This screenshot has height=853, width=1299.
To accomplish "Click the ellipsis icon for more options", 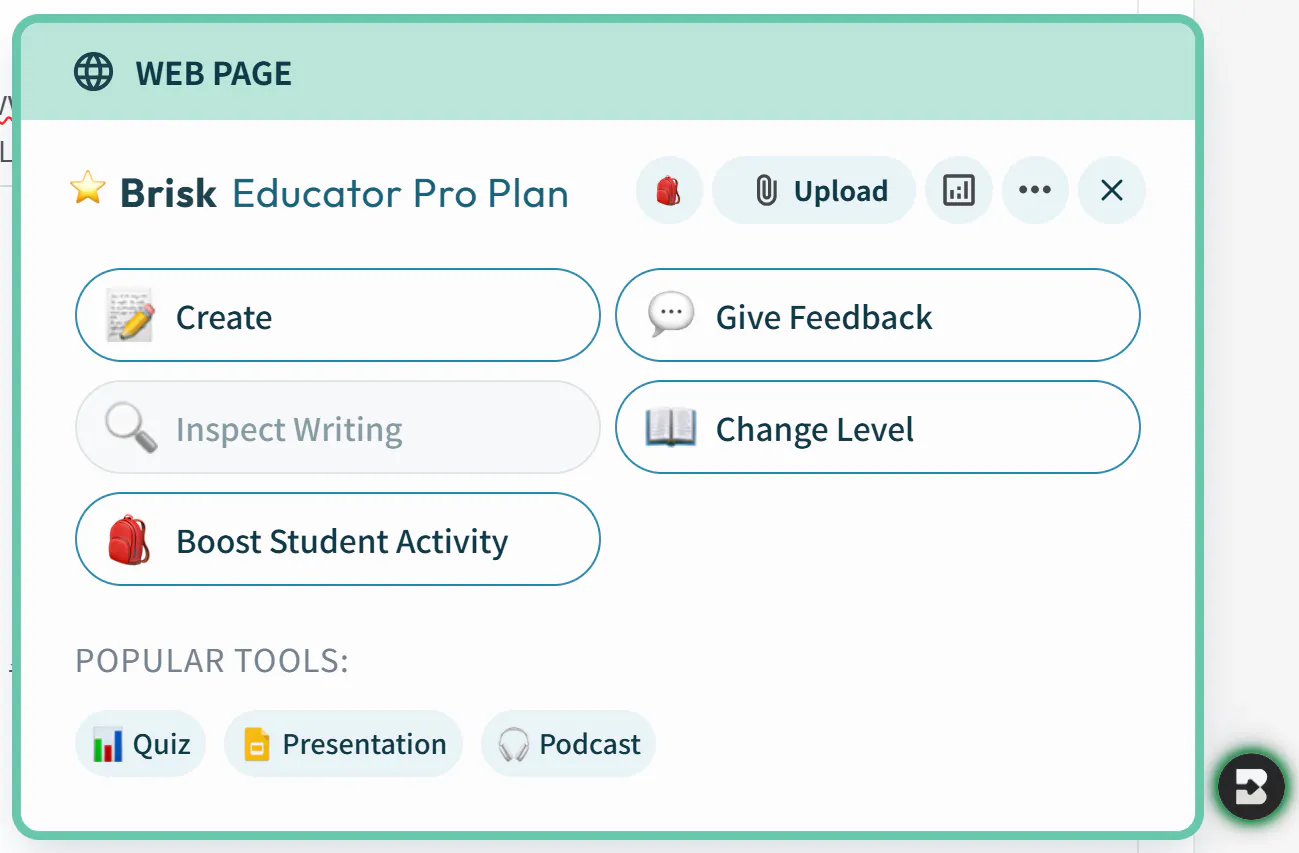I will coord(1035,190).
